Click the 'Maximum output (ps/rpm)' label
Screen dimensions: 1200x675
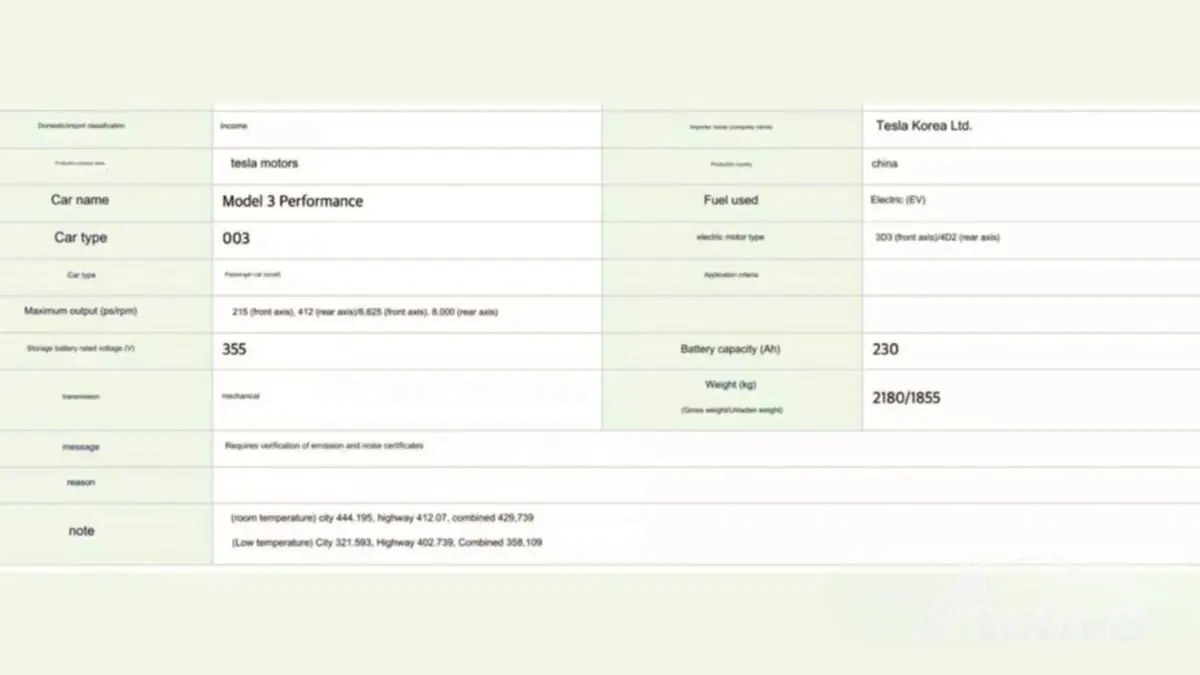pyautogui.click(x=80, y=311)
